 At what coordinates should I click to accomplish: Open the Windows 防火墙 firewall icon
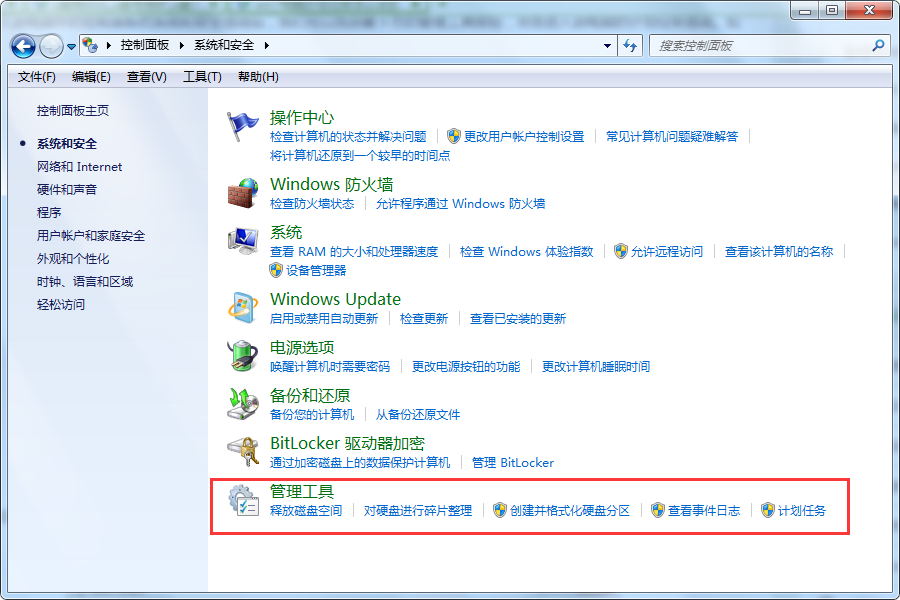243,193
